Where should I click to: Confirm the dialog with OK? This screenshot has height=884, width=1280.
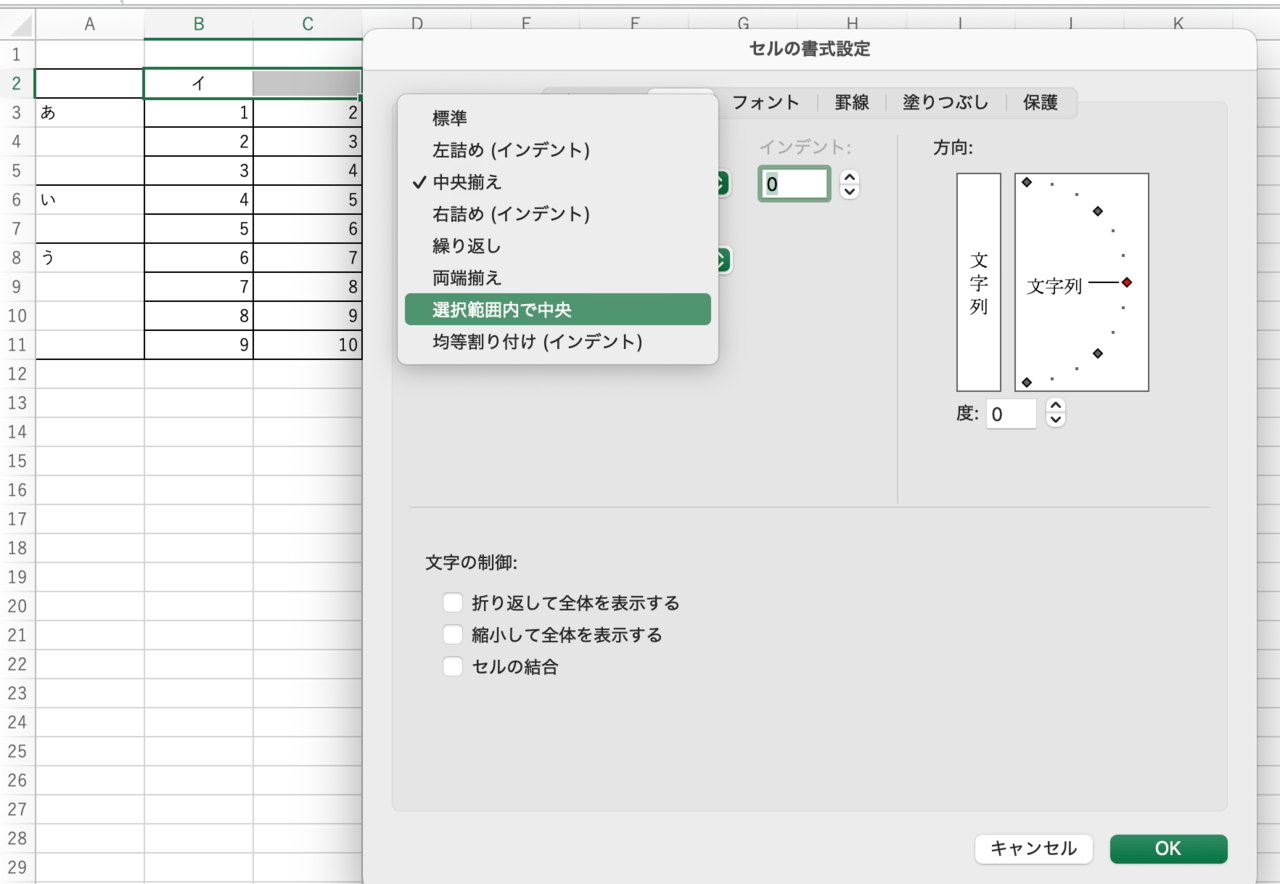coord(1168,848)
